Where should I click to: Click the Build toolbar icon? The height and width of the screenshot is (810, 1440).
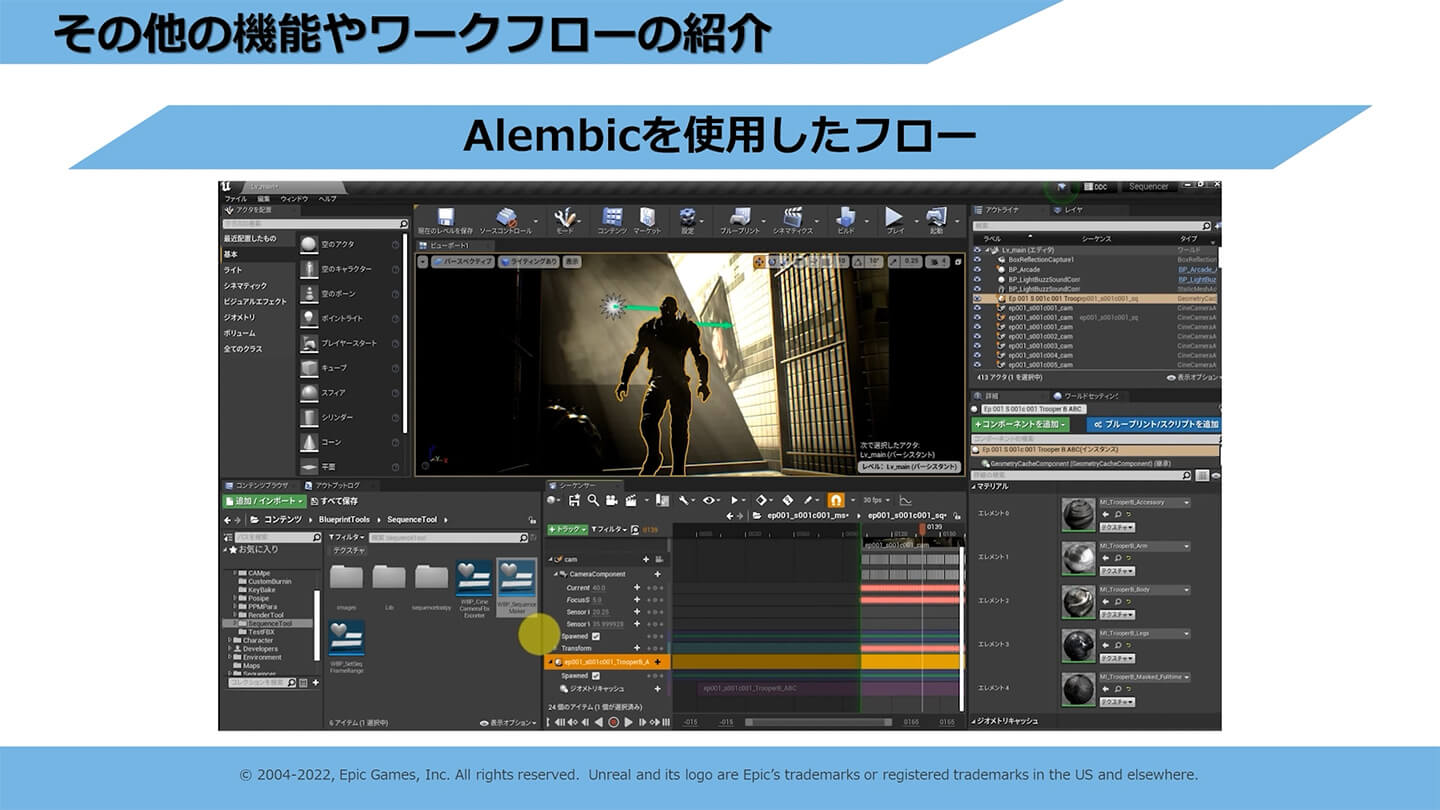[x=846, y=217]
